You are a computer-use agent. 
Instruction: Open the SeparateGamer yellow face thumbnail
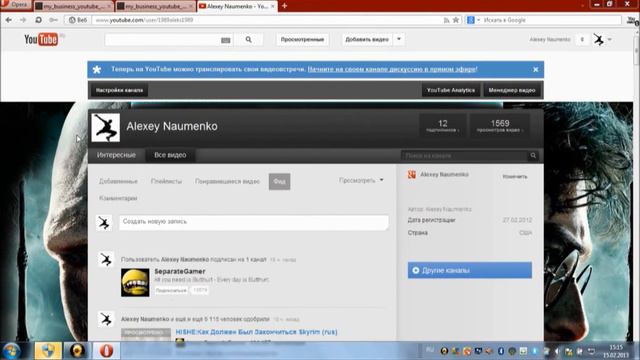[135, 282]
